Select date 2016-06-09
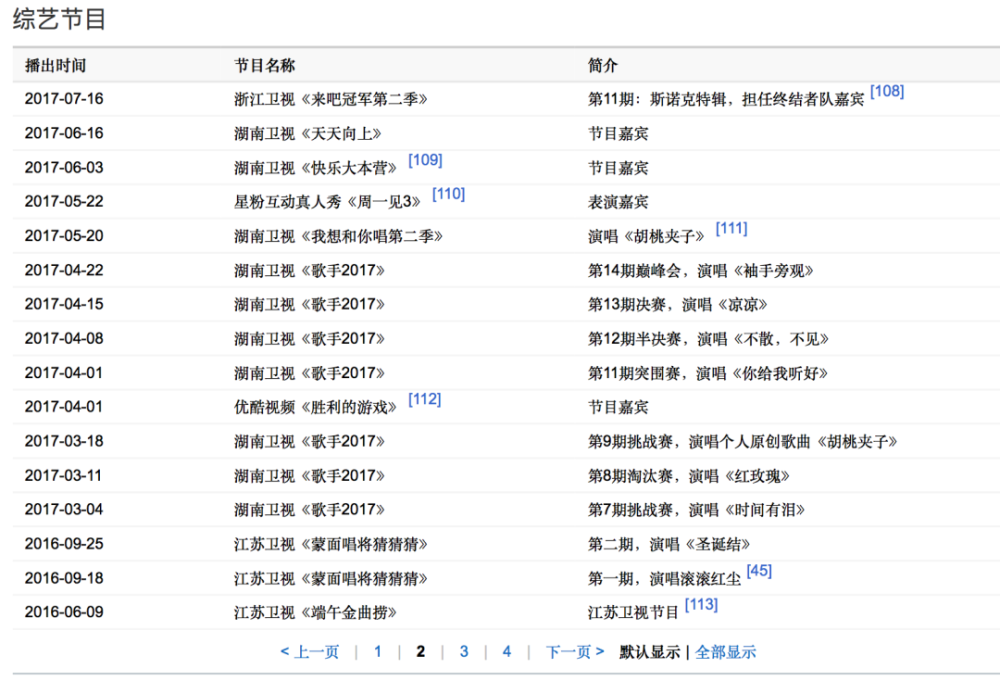1000x681 pixels. point(64,612)
